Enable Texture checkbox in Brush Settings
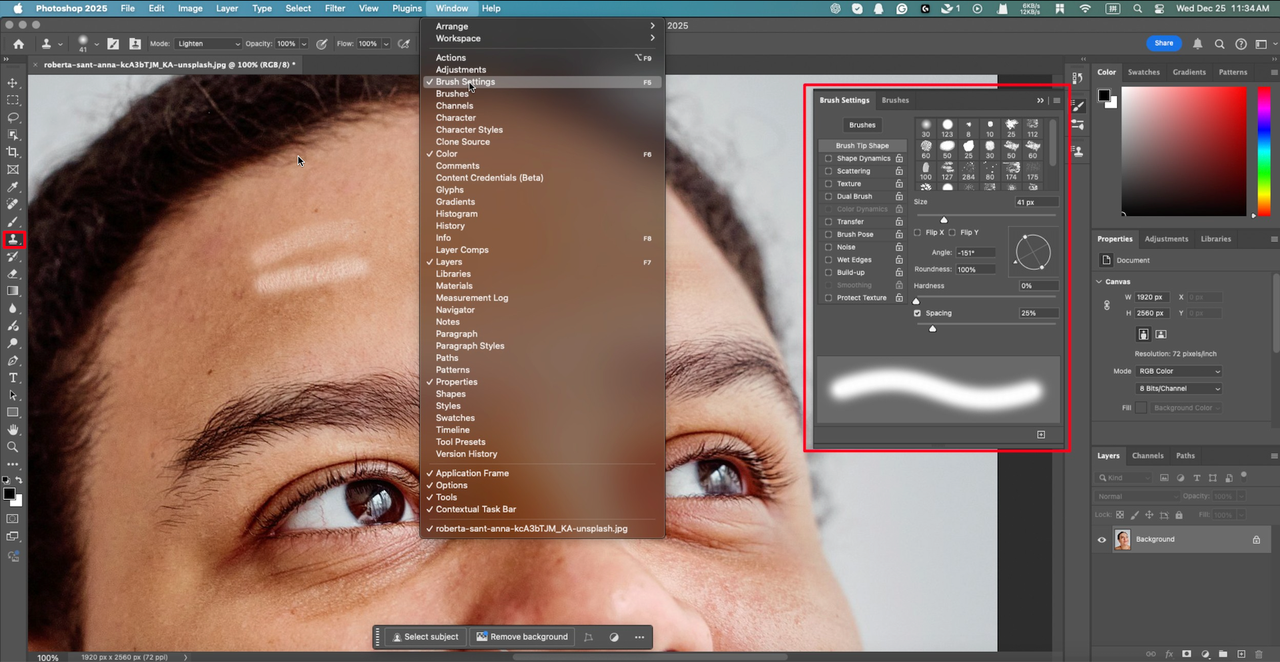Image resolution: width=1280 pixels, height=662 pixels. click(828, 184)
